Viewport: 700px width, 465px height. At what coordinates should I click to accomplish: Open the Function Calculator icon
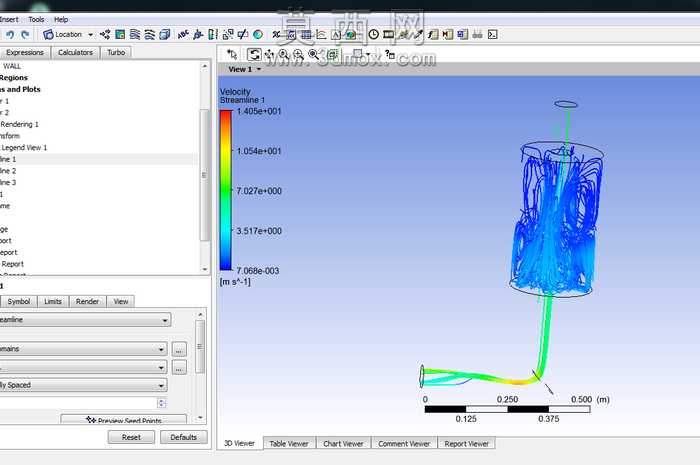(x=433, y=34)
